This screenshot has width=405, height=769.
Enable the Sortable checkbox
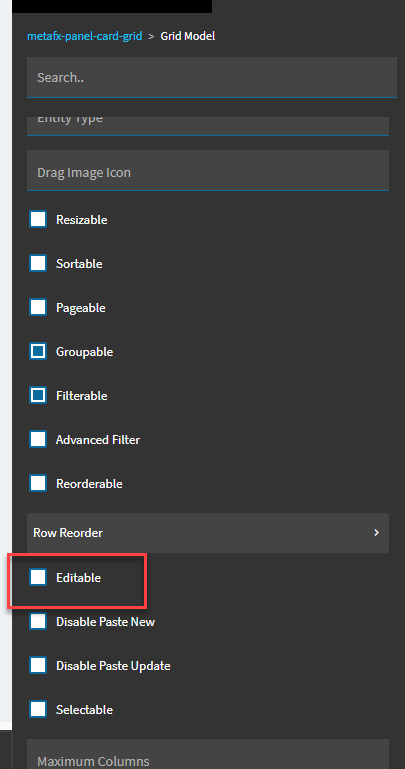coord(38,263)
